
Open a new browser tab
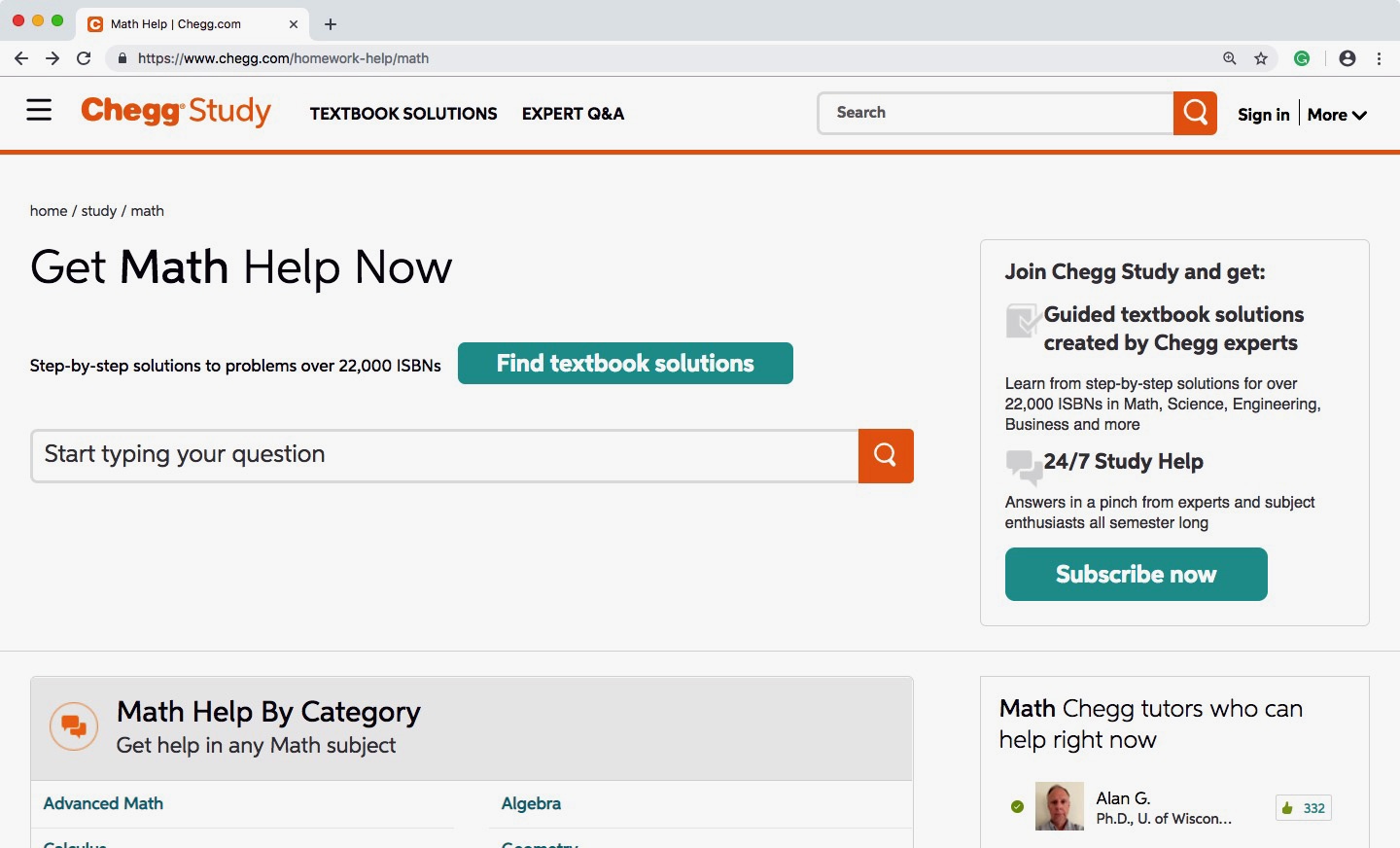pyautogui.click(x=331, y=24)
